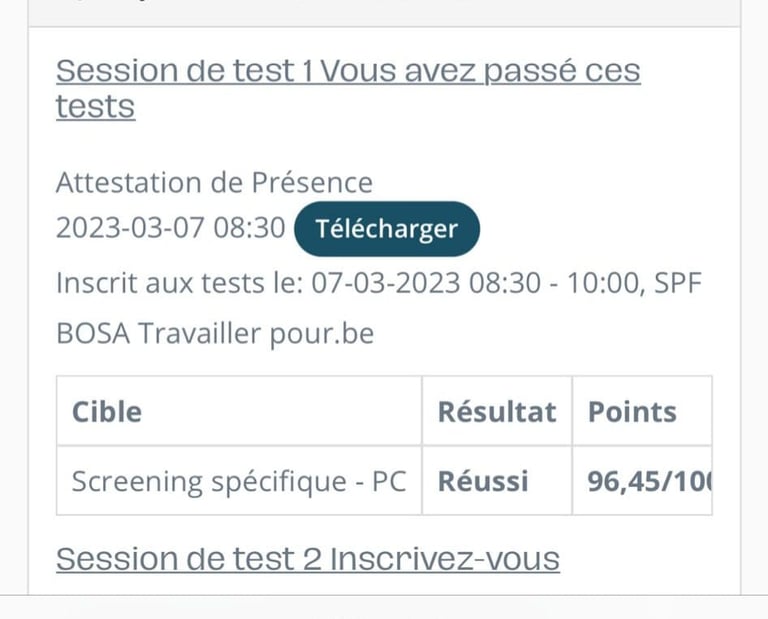The image size is (768, 619).
Task: Click the Télécharger button
Action: pyautogui.click(x=386, y=228)
